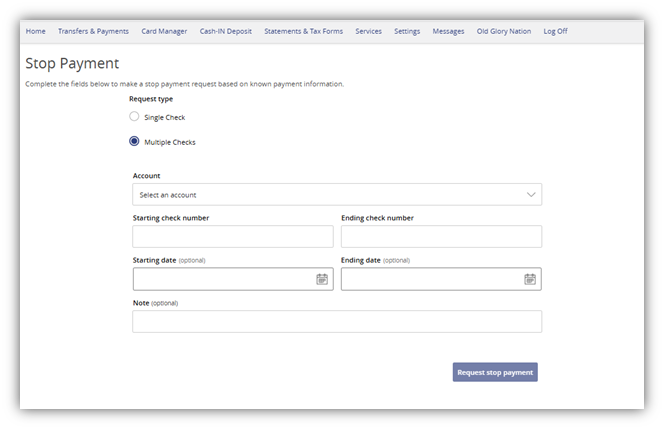
Task: Click the Account dropdown chevron arrow
Action: click(531, 195)
